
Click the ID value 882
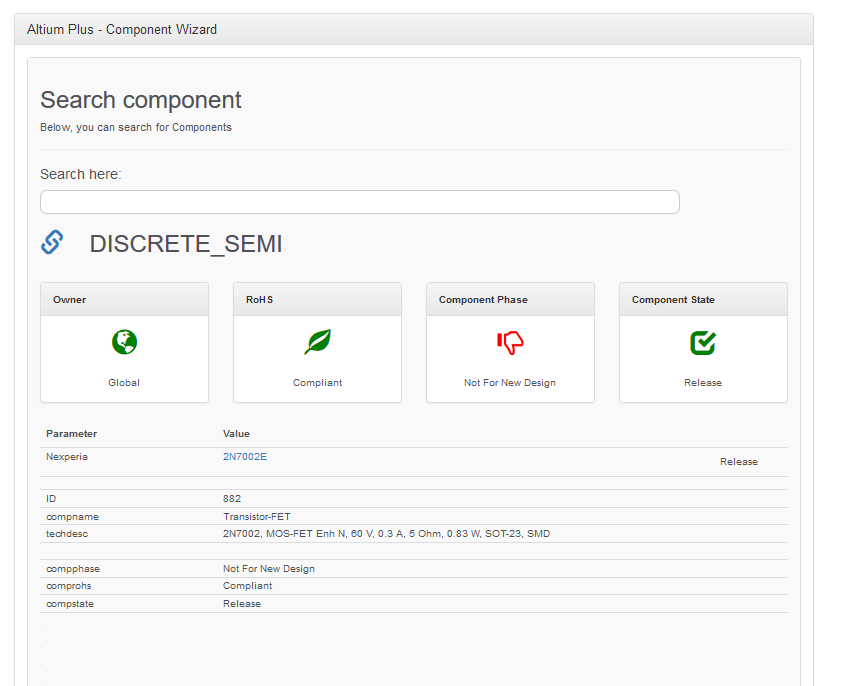(232, 498)
